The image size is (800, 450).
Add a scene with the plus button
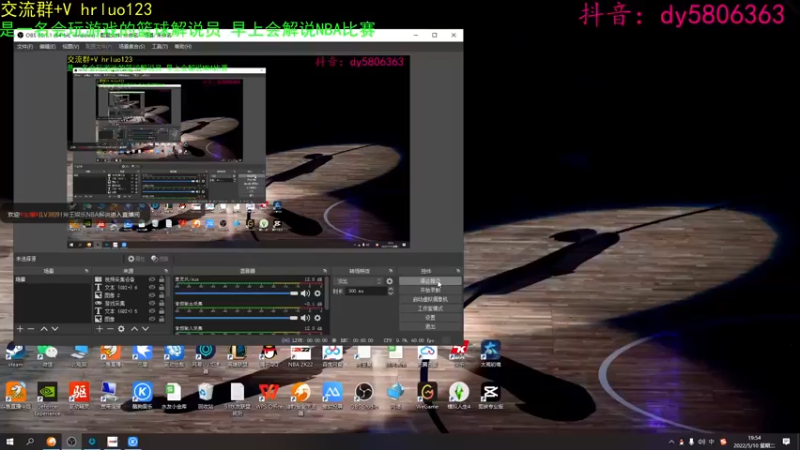tap(20, 329)
